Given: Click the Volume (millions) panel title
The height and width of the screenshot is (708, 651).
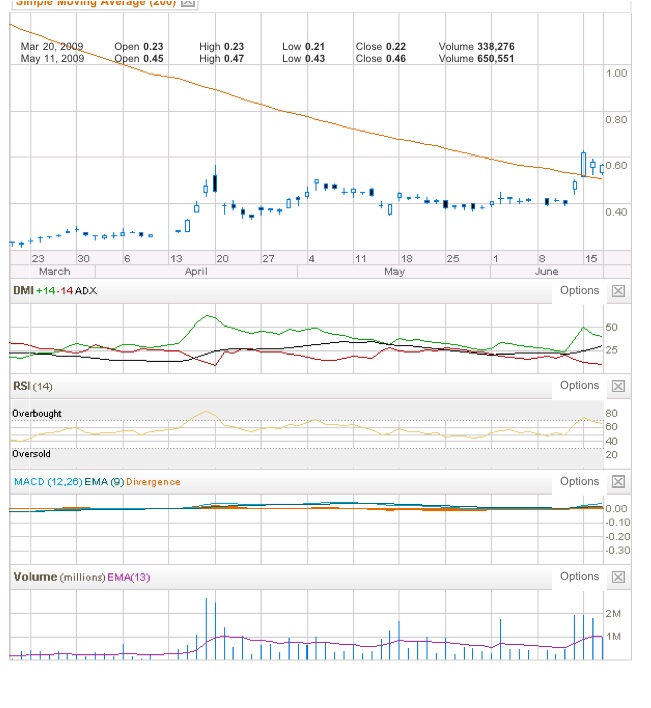Looking at the screenshot, I should (x=58, y=577).
